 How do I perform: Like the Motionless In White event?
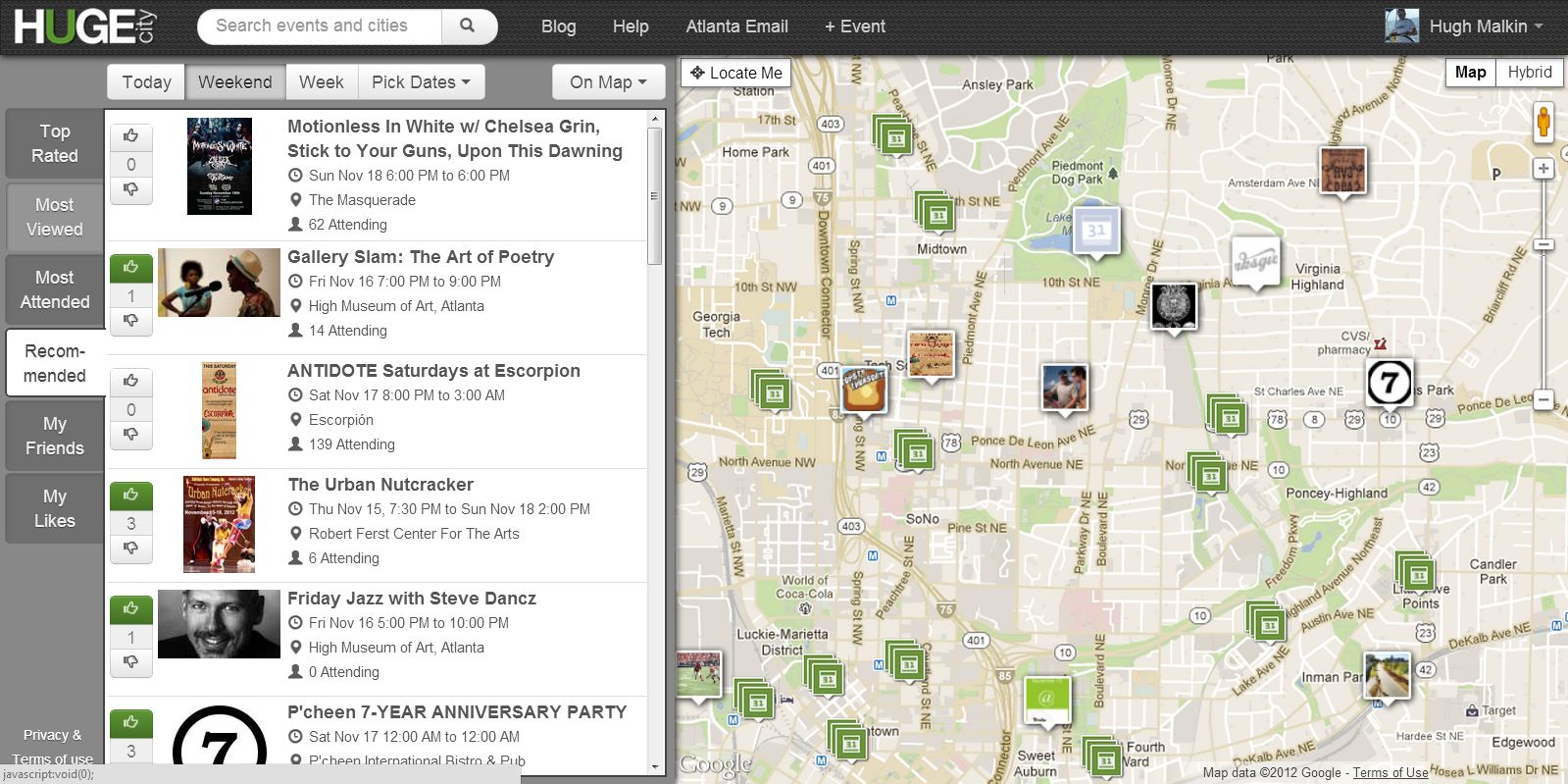coord(131,136)
